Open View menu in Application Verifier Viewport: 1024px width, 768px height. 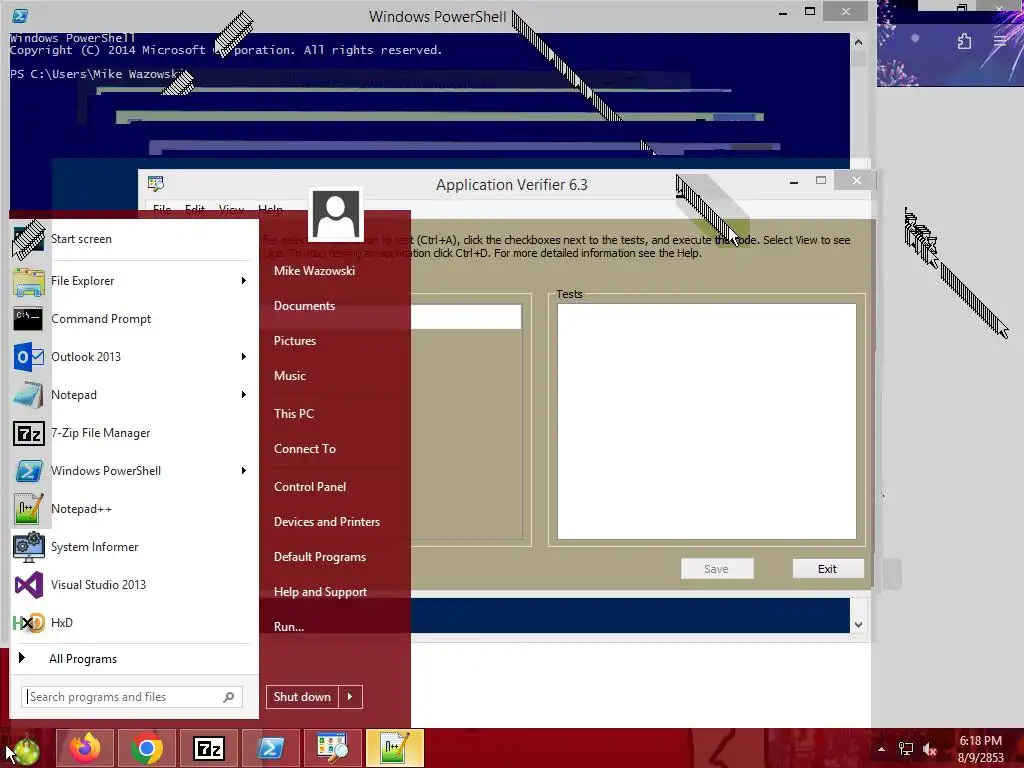(x=231, y=210)
